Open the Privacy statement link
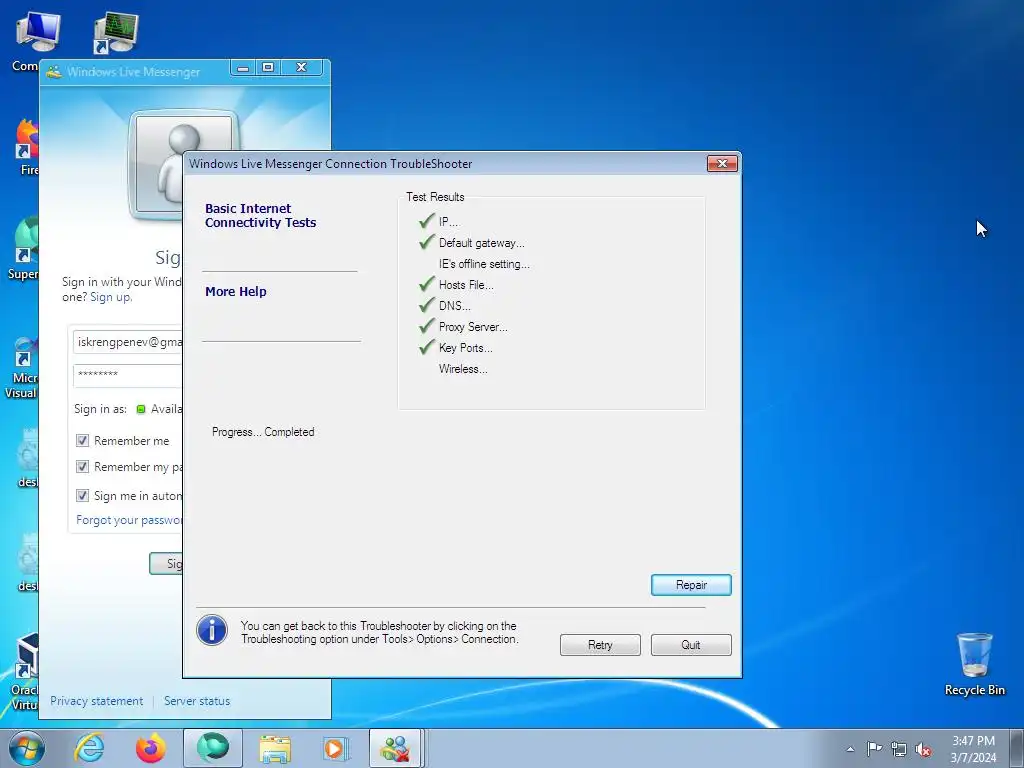 coord(97,701)
